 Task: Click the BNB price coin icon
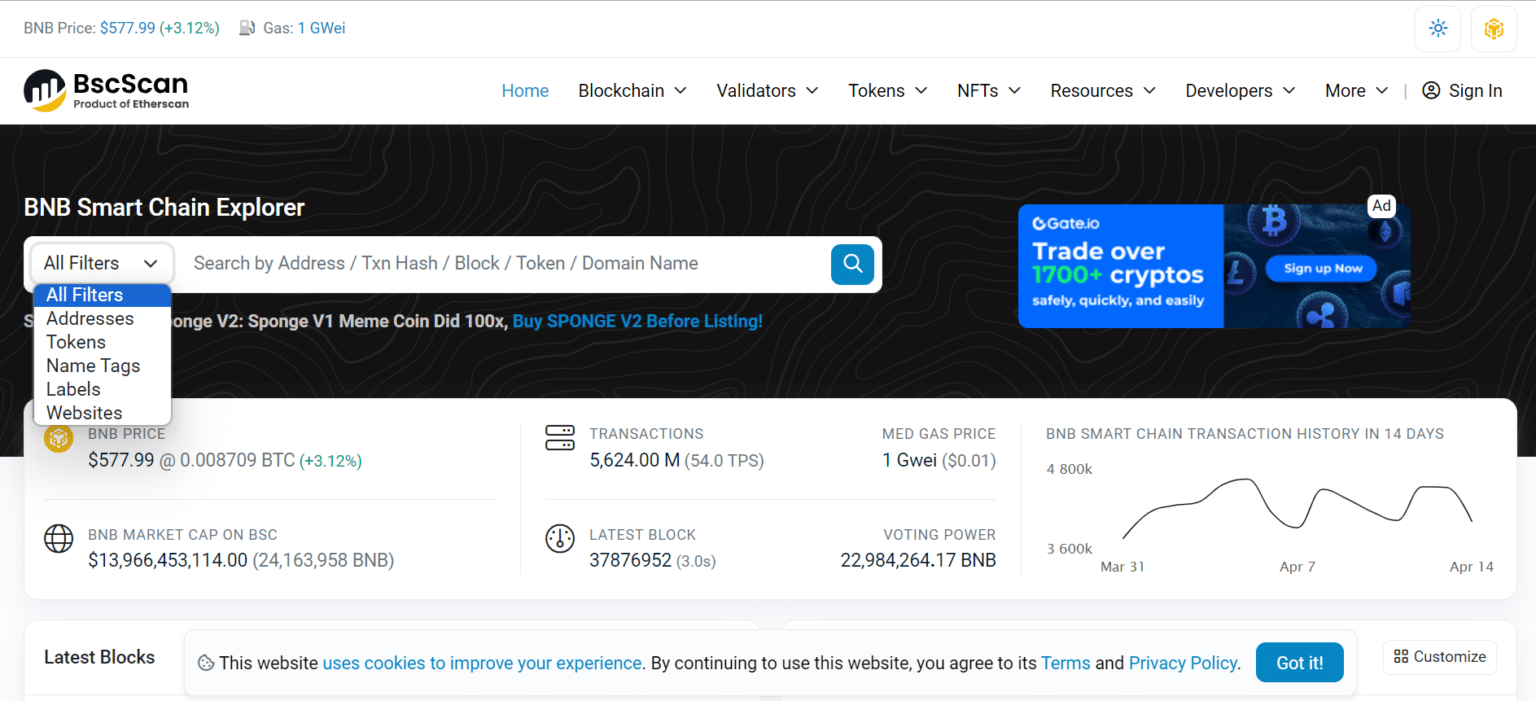(59, 438)
